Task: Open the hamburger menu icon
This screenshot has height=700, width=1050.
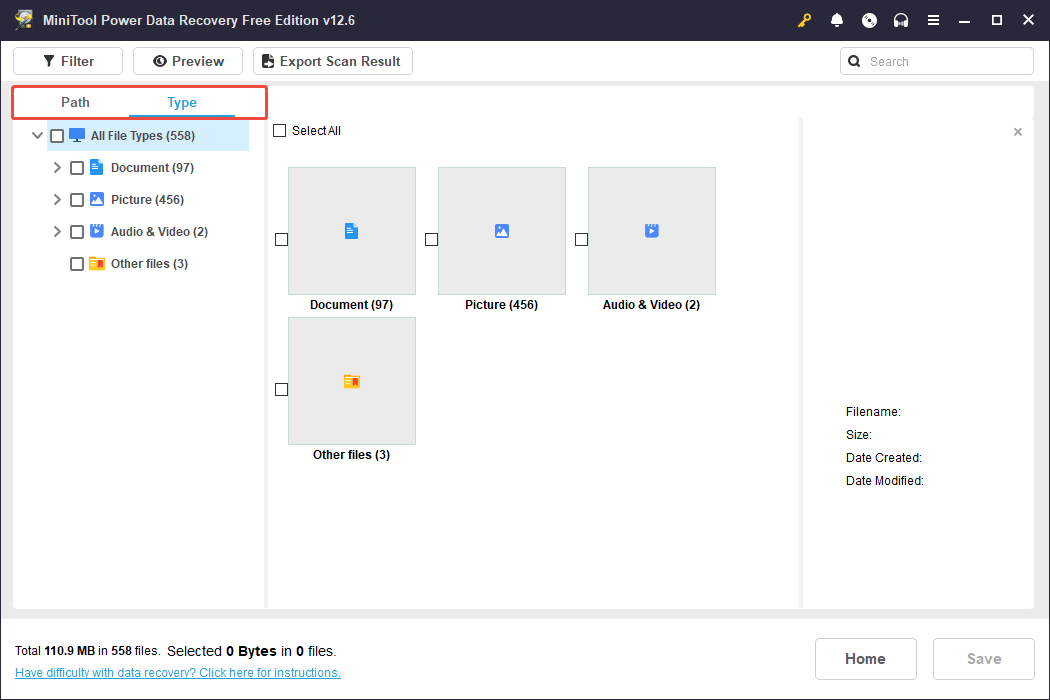Action: 933,20
